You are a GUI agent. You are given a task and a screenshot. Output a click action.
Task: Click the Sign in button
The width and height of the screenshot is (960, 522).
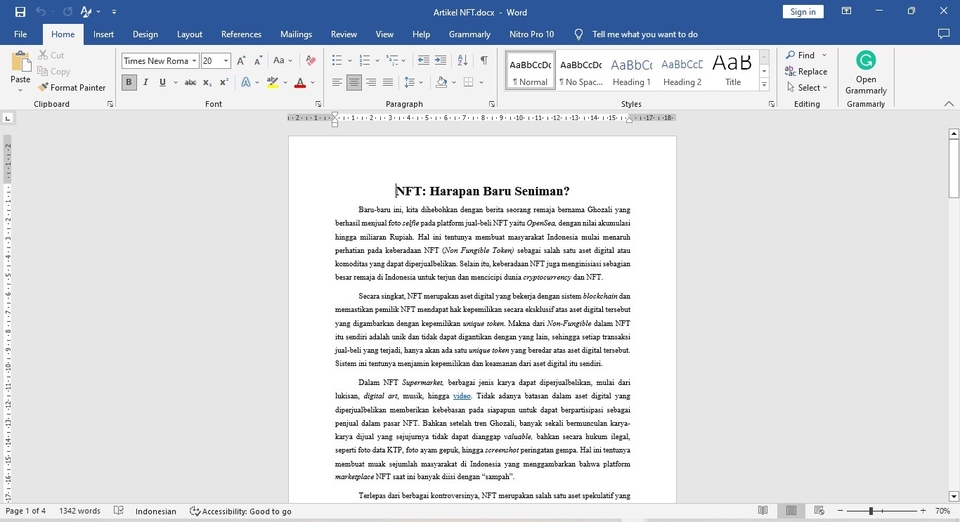(x=803, y=12)
